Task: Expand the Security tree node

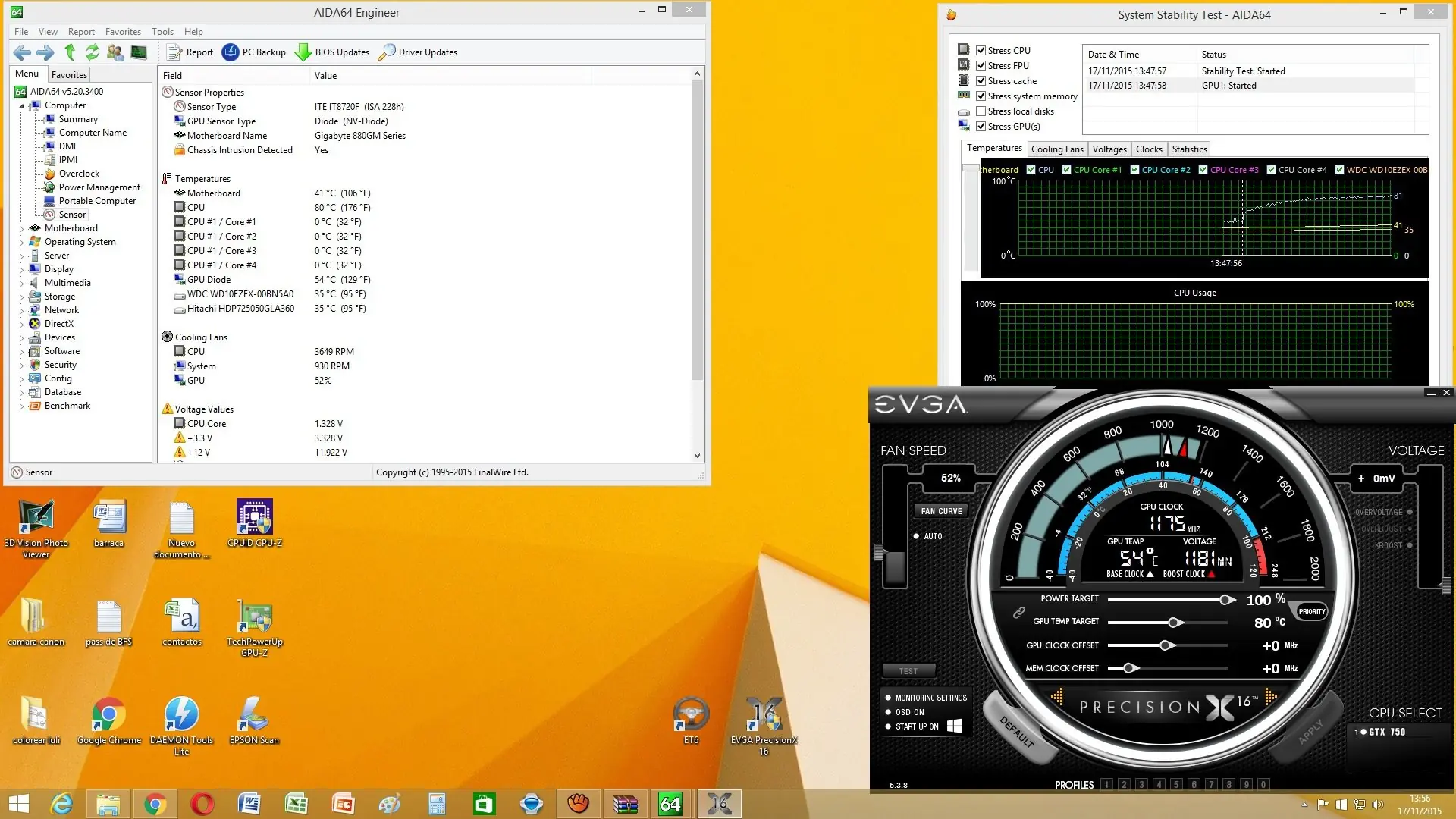Action: pos(21,366)
